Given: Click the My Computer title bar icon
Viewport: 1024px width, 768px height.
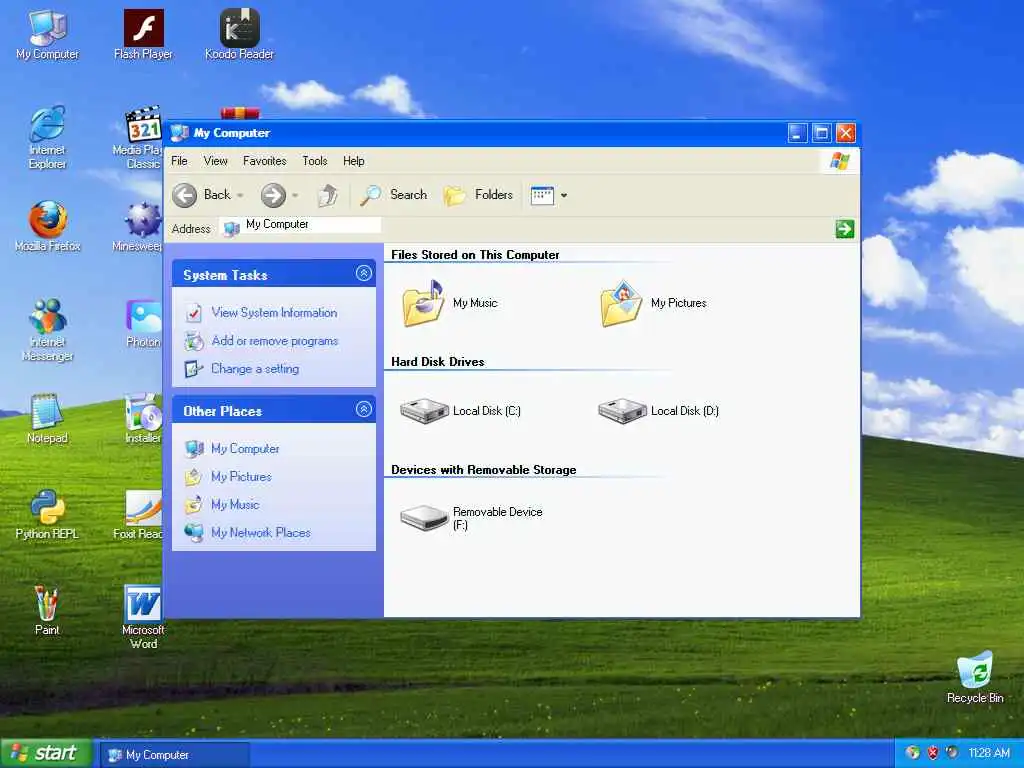Looking at the screenshot, I should click(x=180, y=133).
